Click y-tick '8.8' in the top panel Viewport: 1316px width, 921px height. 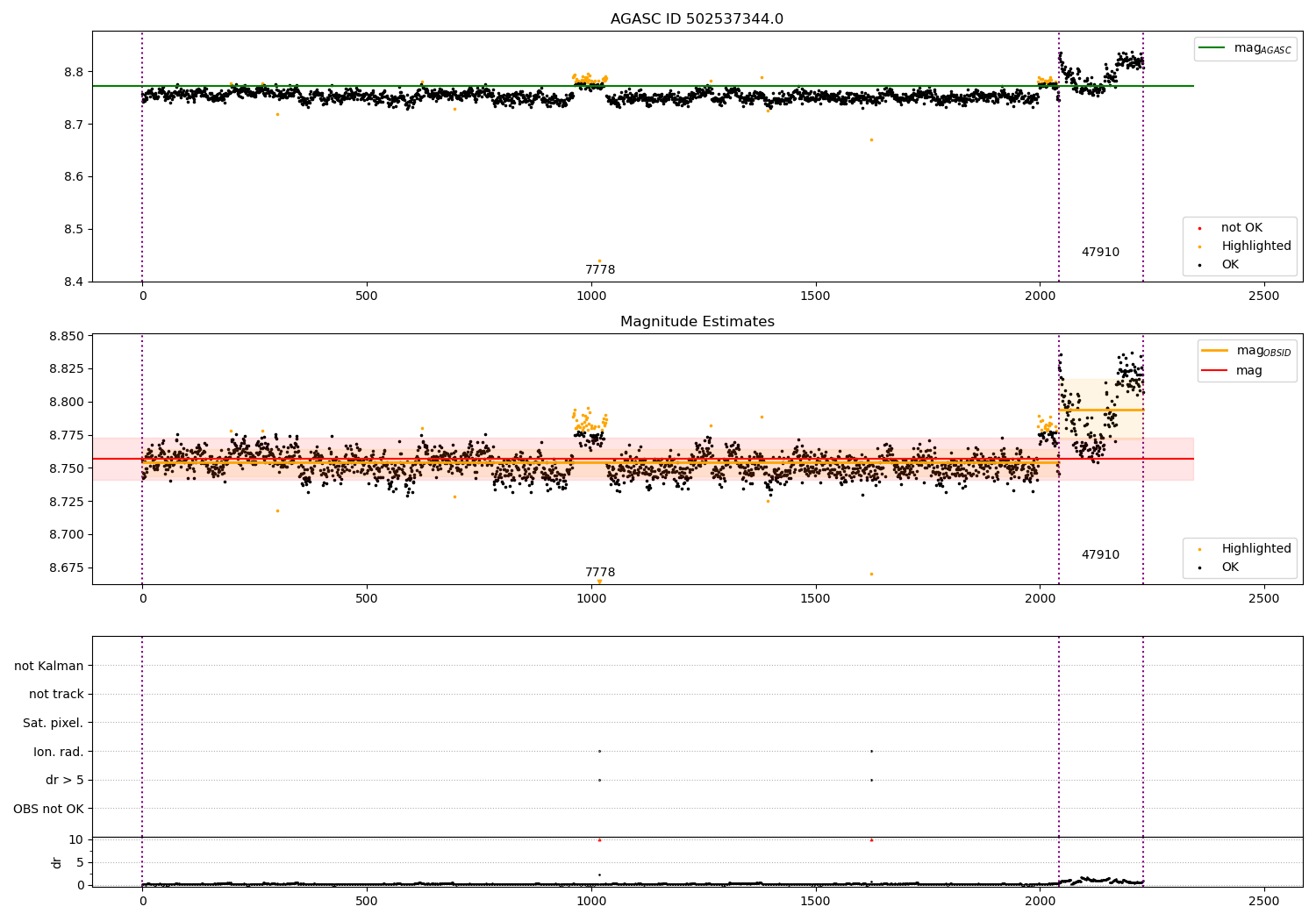click(x=74, y=72)
